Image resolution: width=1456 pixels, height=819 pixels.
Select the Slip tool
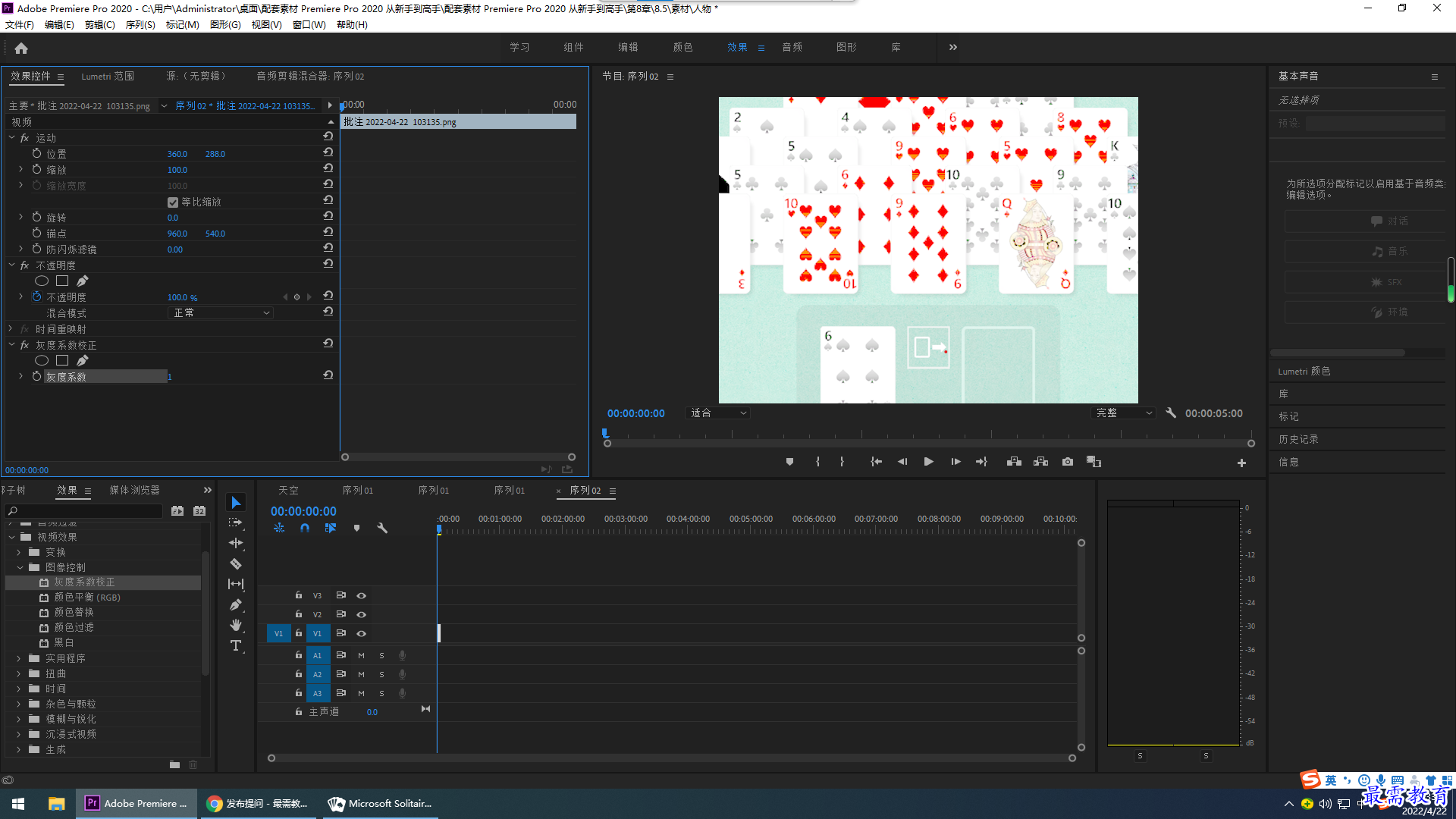coord(236,584)
